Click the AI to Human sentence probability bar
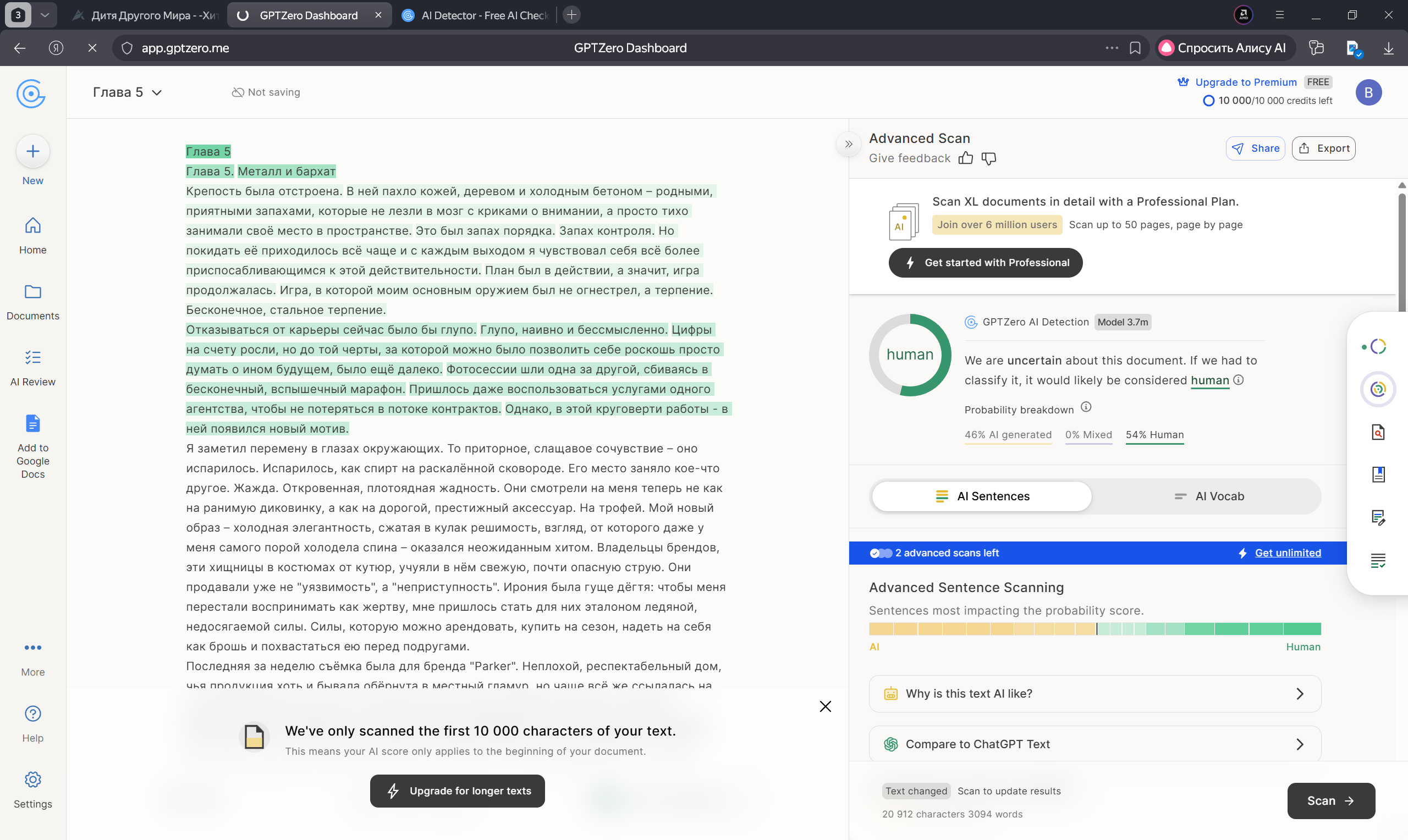Viewport: 1408px width, 840px height. 1094,629
